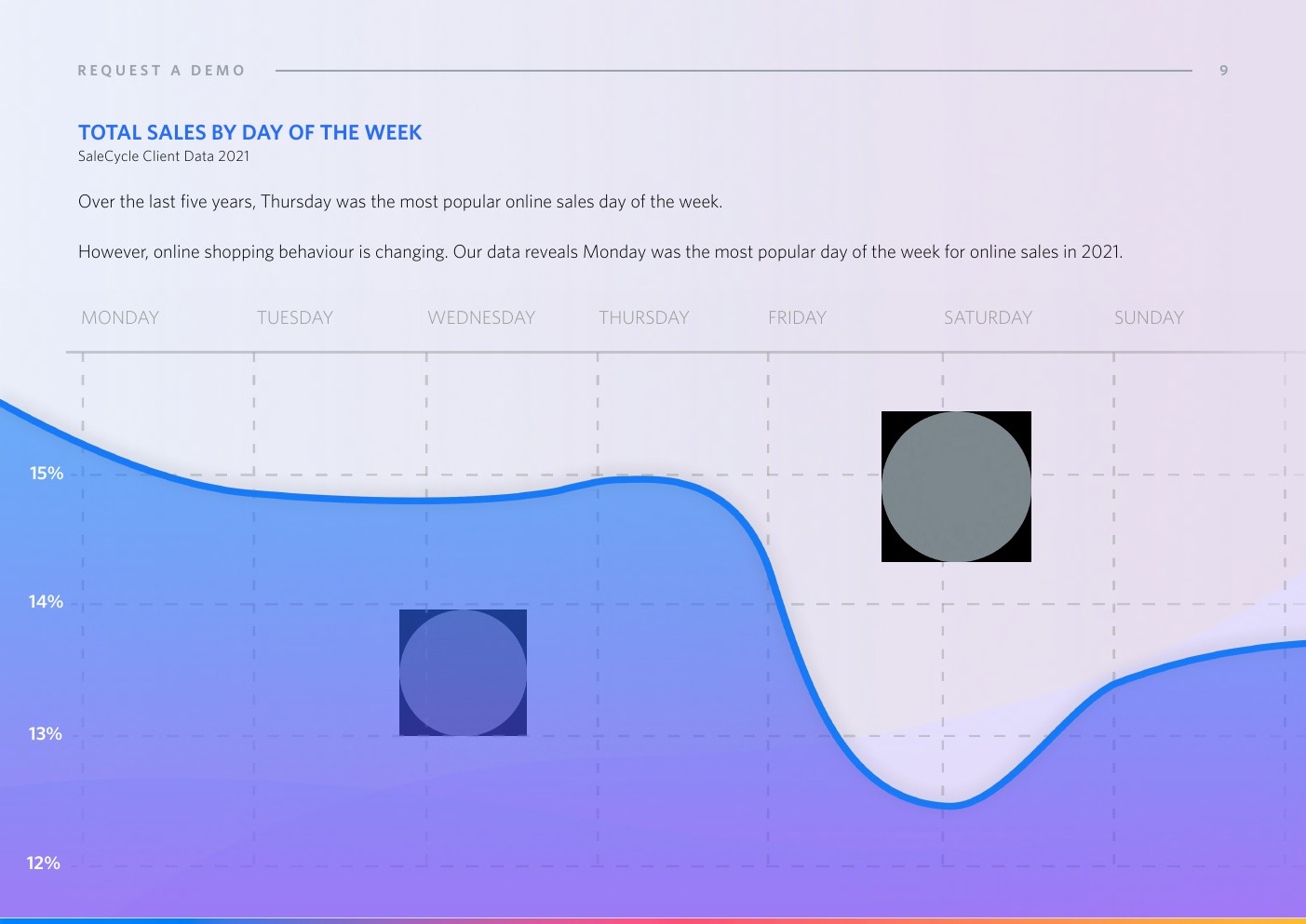Click the curve's lowest point near Saturday

pyautogui.click(x=948, y=805)
